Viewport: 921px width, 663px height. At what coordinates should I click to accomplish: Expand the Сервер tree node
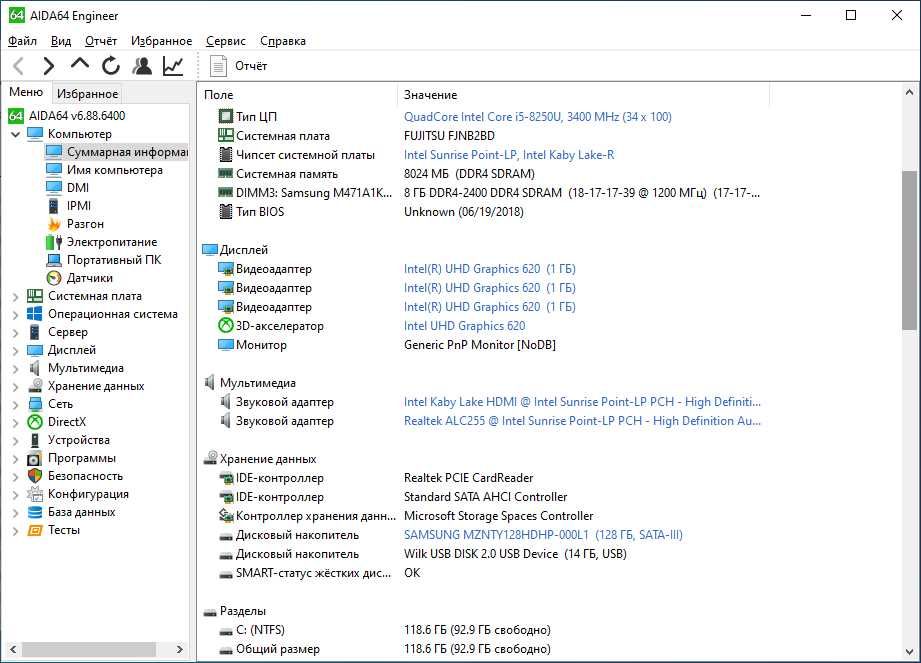point(16,333)
